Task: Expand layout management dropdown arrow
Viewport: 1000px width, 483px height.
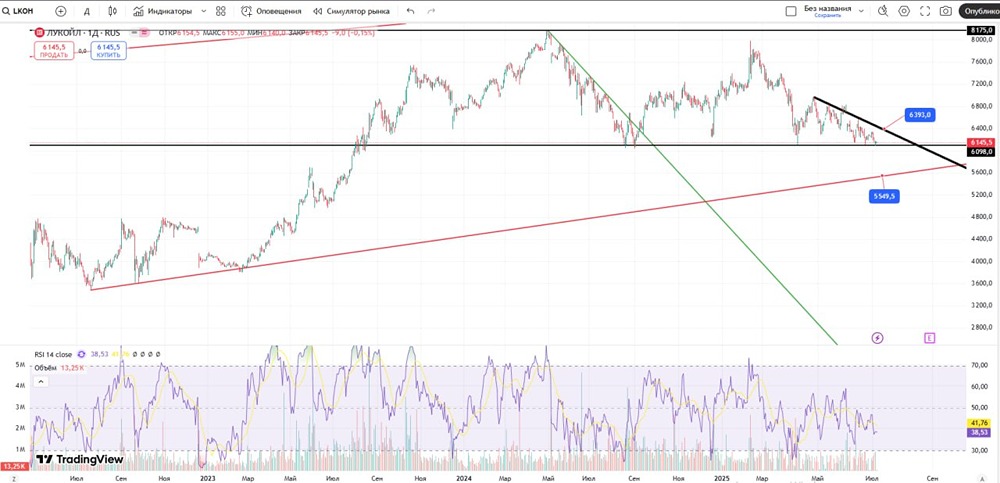Action: coord(861,11)
